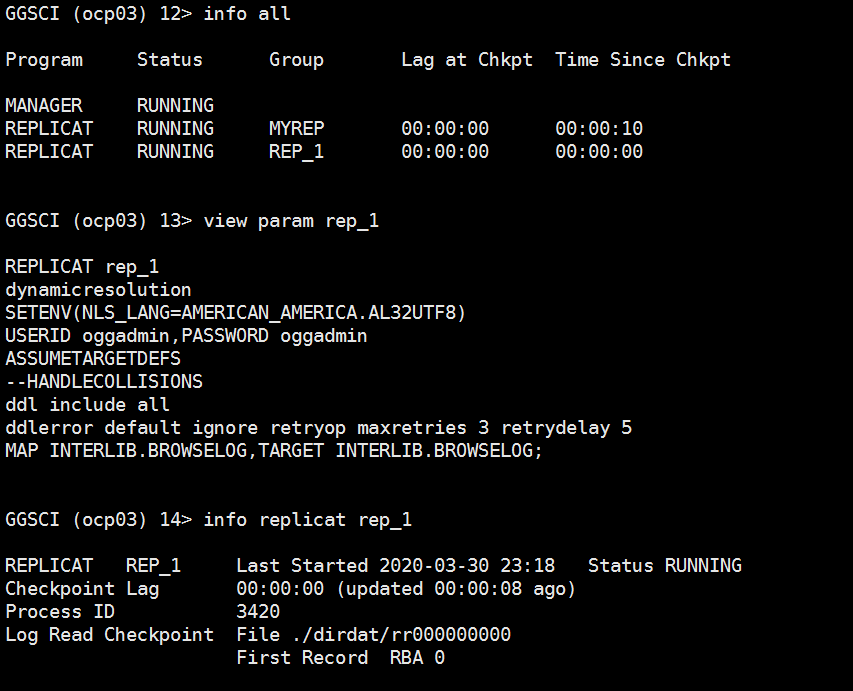Click the 'info replicat rep_1' command text
The image size is (853, 691).
pos(307,520)
